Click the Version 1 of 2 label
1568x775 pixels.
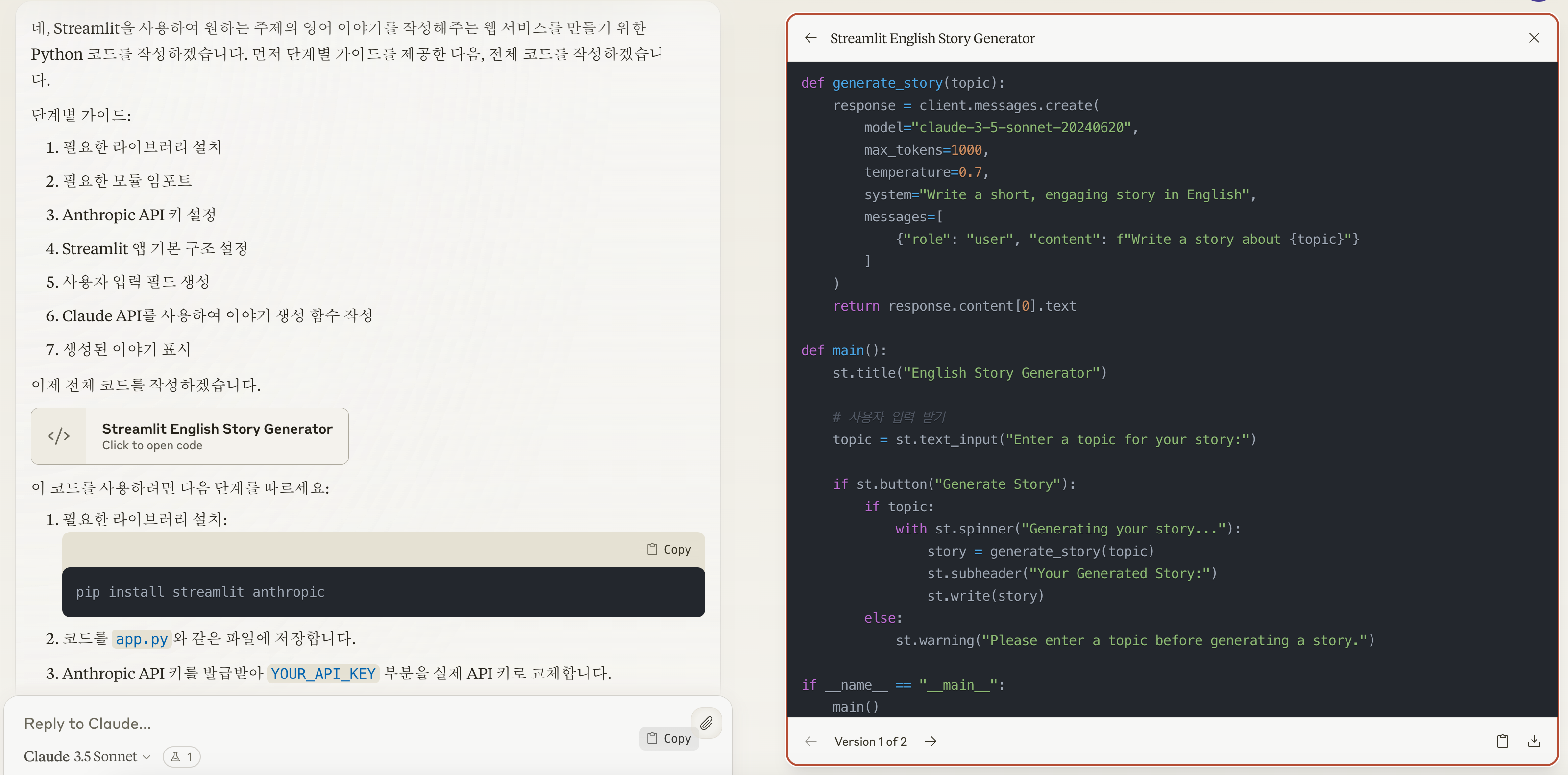click(870, 741)
